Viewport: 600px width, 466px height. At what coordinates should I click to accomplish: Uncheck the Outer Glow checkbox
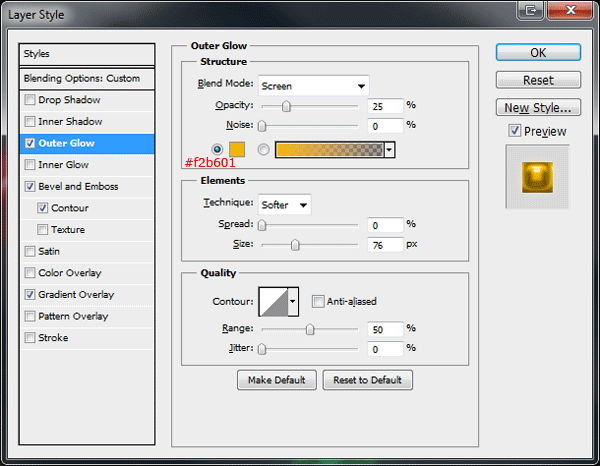tap(29, 143)
